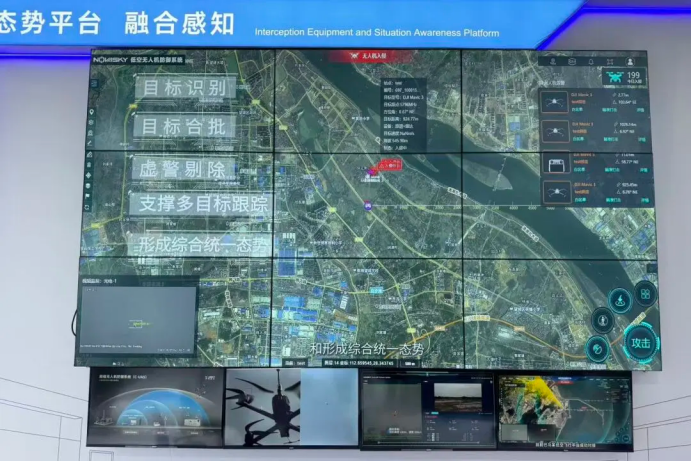
Task: Click second drone card's middle green button
Action: 611,139
